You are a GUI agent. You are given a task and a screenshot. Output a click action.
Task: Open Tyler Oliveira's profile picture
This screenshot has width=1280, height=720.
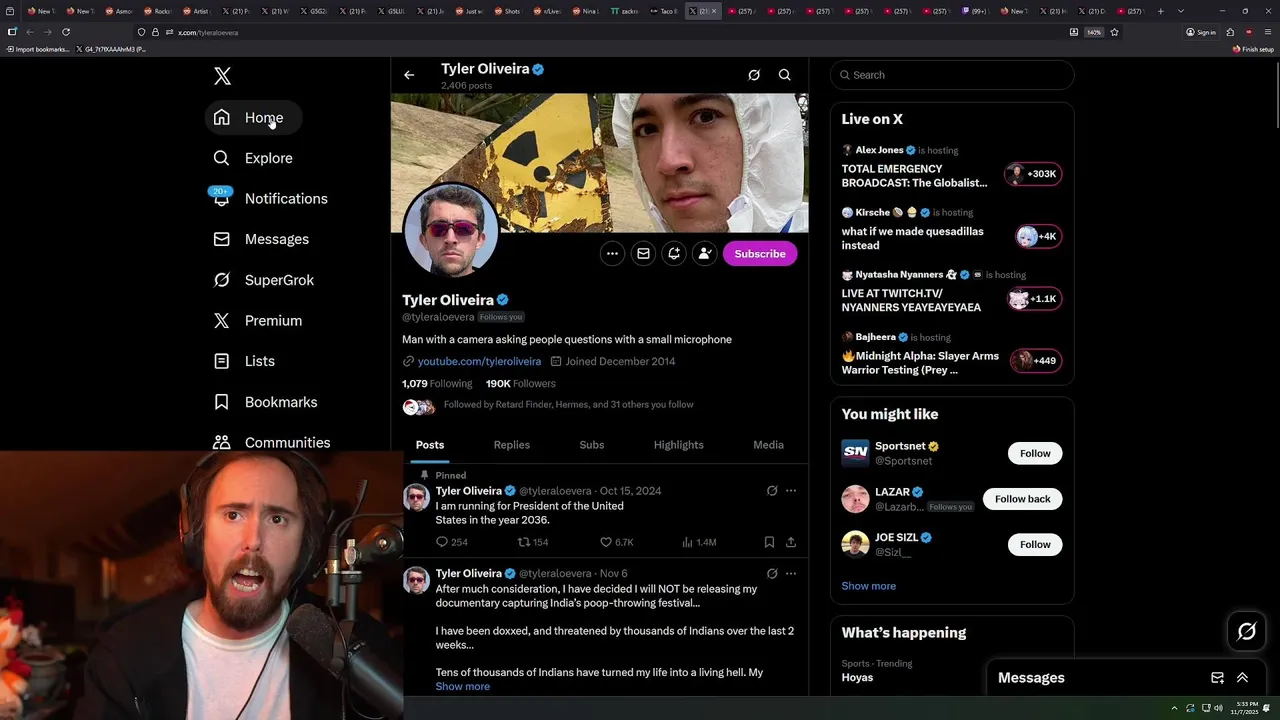(450, 230)
